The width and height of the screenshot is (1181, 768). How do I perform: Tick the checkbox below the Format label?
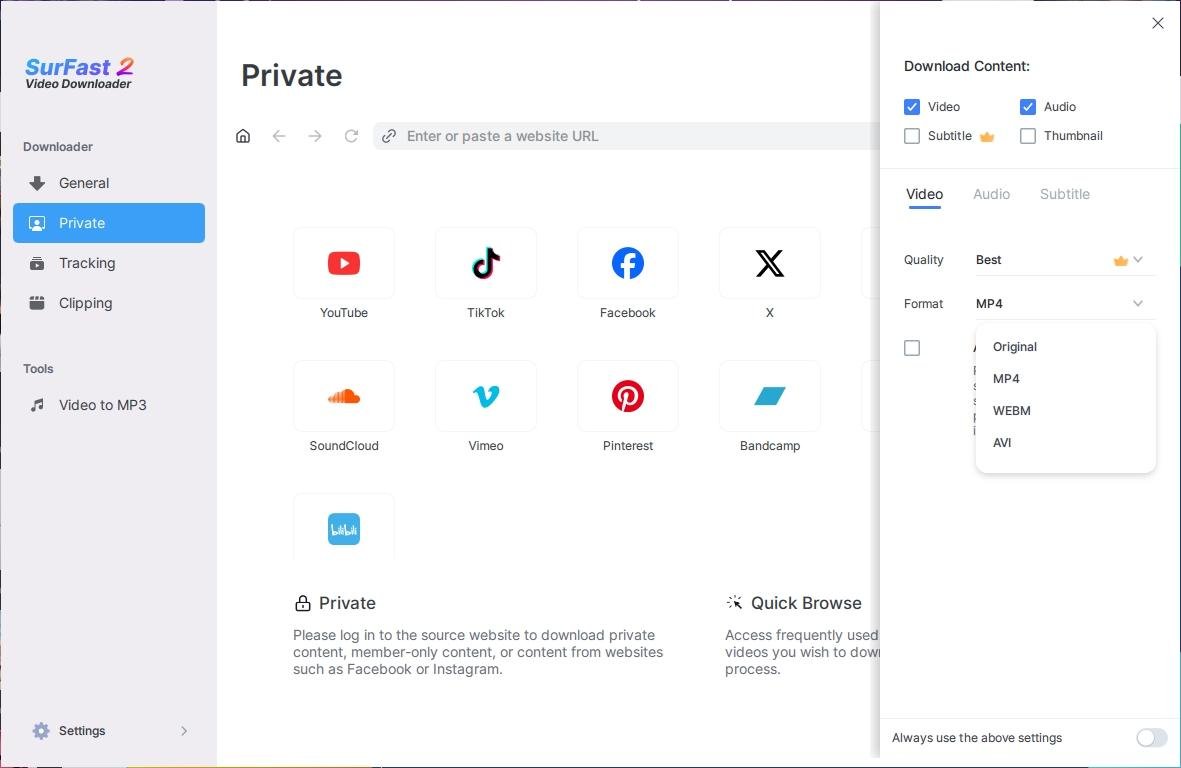click(911, 348)
